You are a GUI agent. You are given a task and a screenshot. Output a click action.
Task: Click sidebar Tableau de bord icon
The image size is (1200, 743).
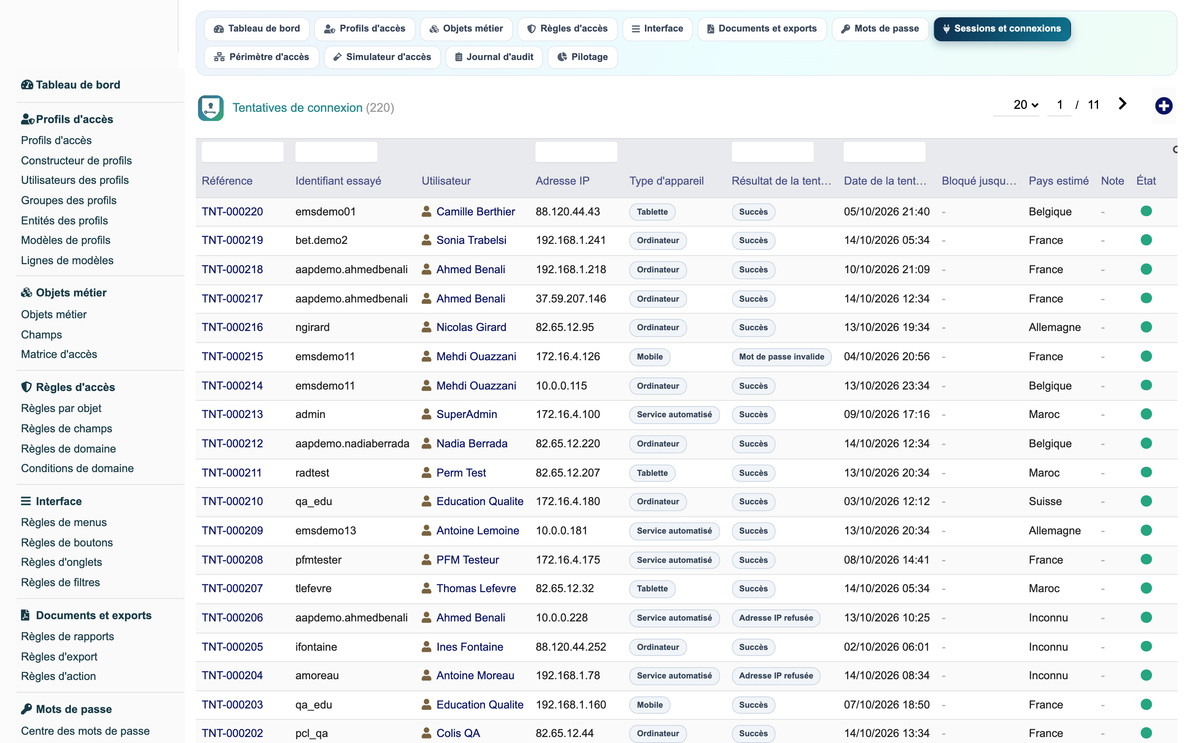[x=27, y=85]
